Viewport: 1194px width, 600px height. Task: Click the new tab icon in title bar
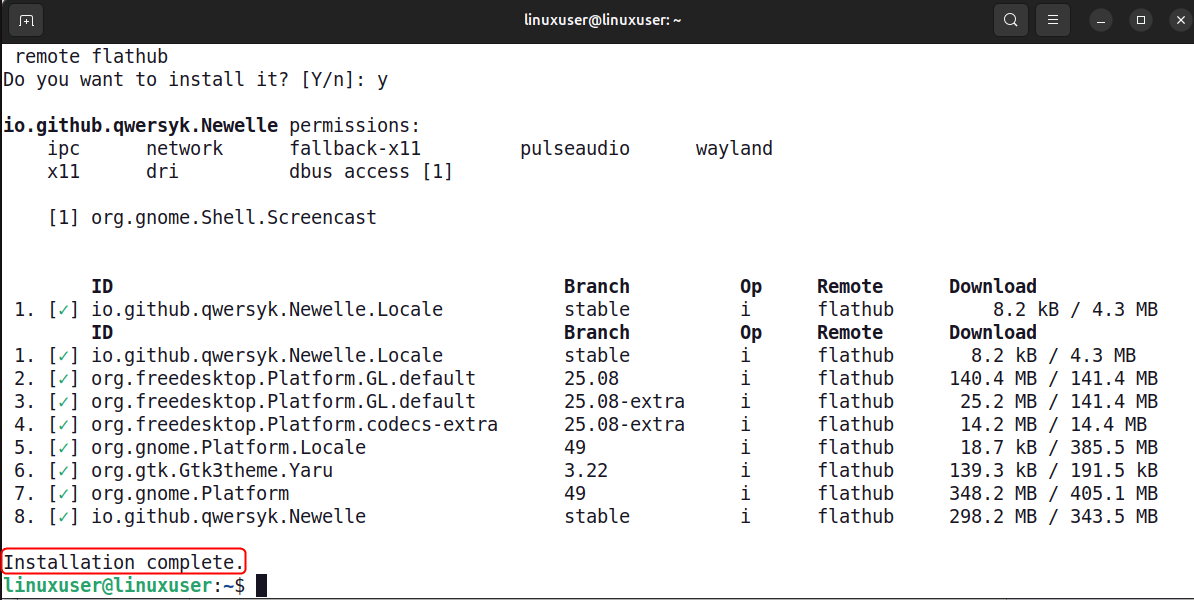(x=26, y=20)
